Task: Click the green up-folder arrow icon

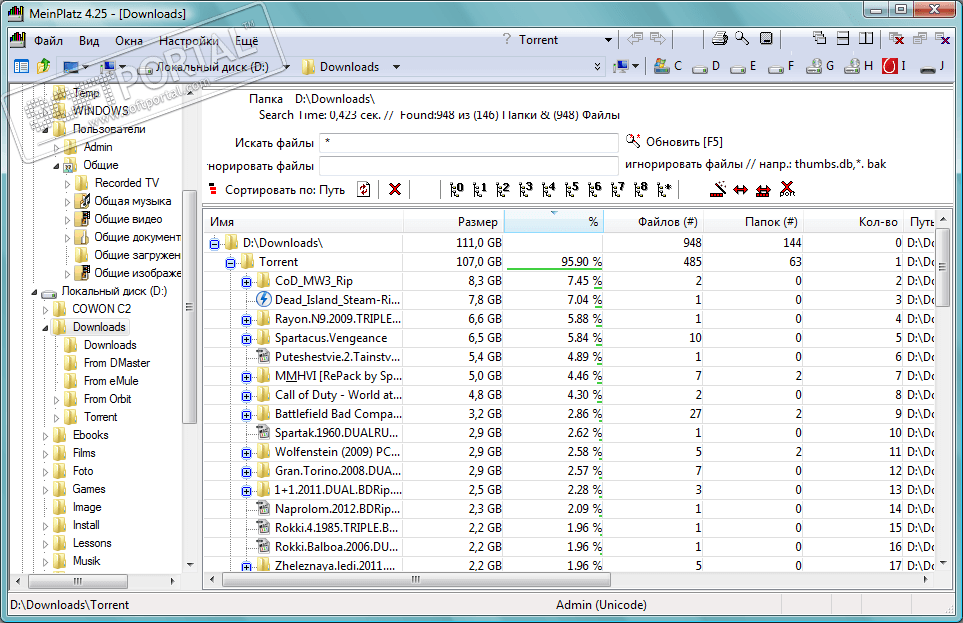Action: pos(44,67)
